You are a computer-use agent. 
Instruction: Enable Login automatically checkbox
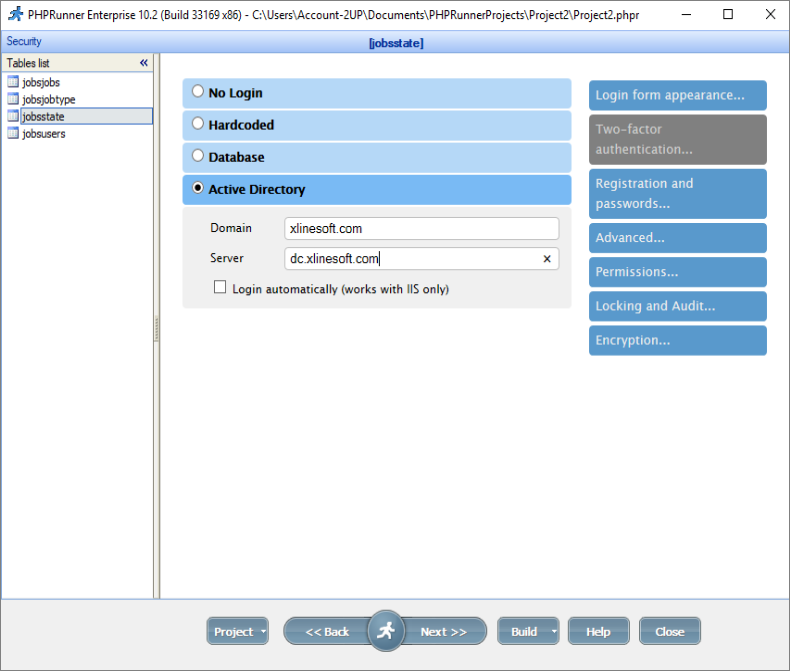[220, 287]
